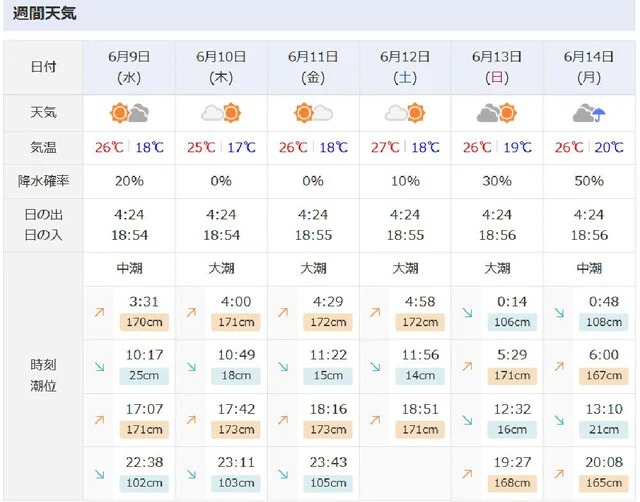Click rising tide arrow beside 3:31
The height and width of the screenshot is (502, 640).
[99, 312]
